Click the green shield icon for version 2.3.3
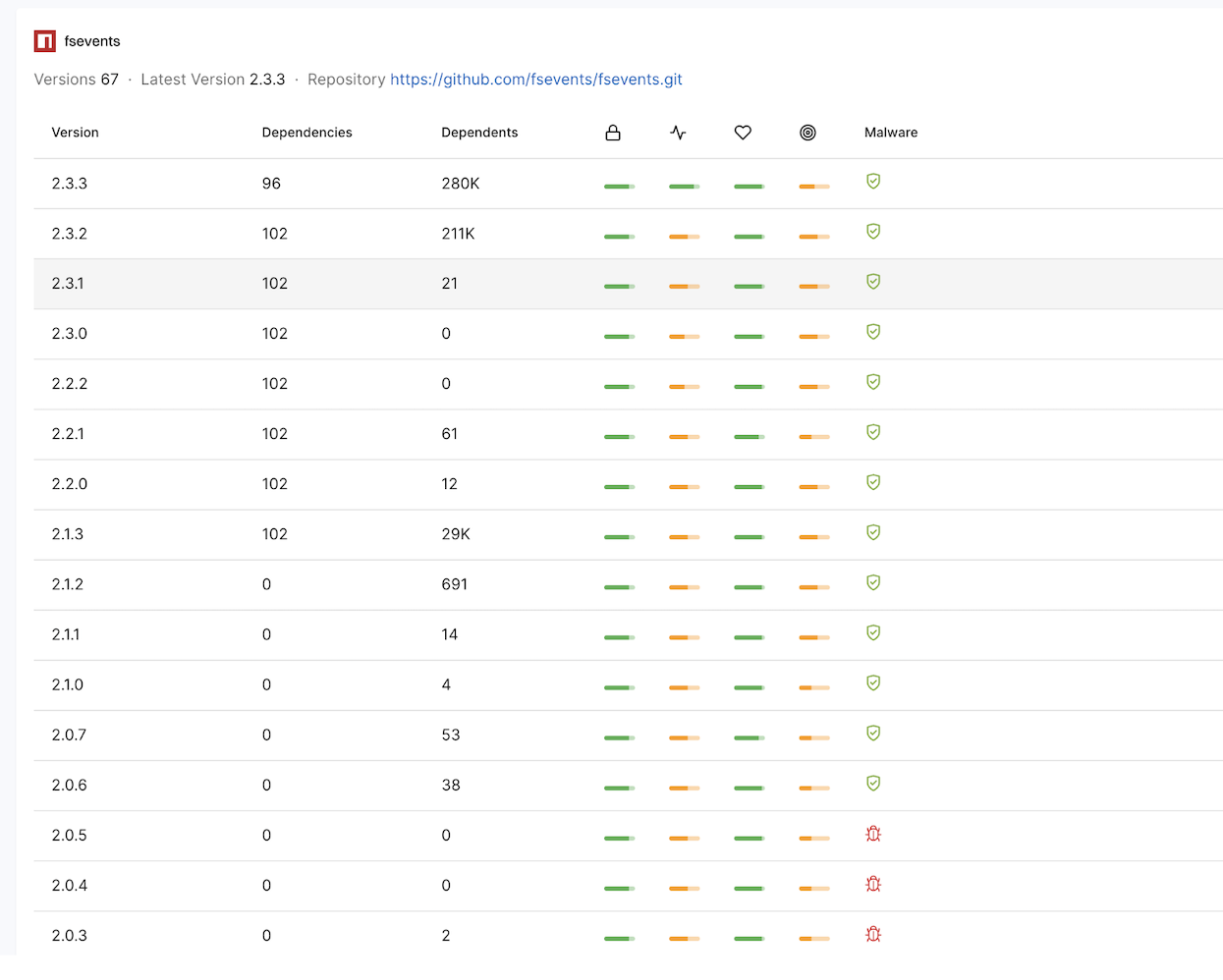 [x=872, y=182]
